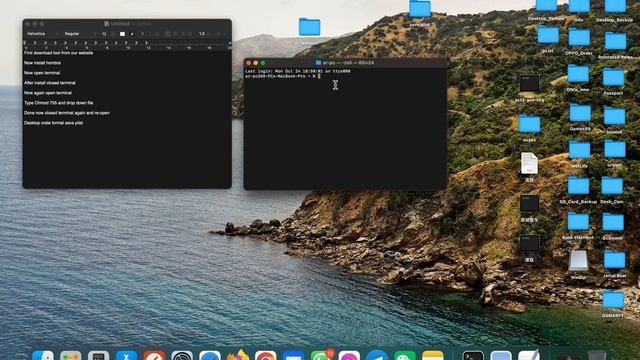Click the line 'Type Chmod 755 and drop down file'
The image size is (640, 360).
[58, 103]
